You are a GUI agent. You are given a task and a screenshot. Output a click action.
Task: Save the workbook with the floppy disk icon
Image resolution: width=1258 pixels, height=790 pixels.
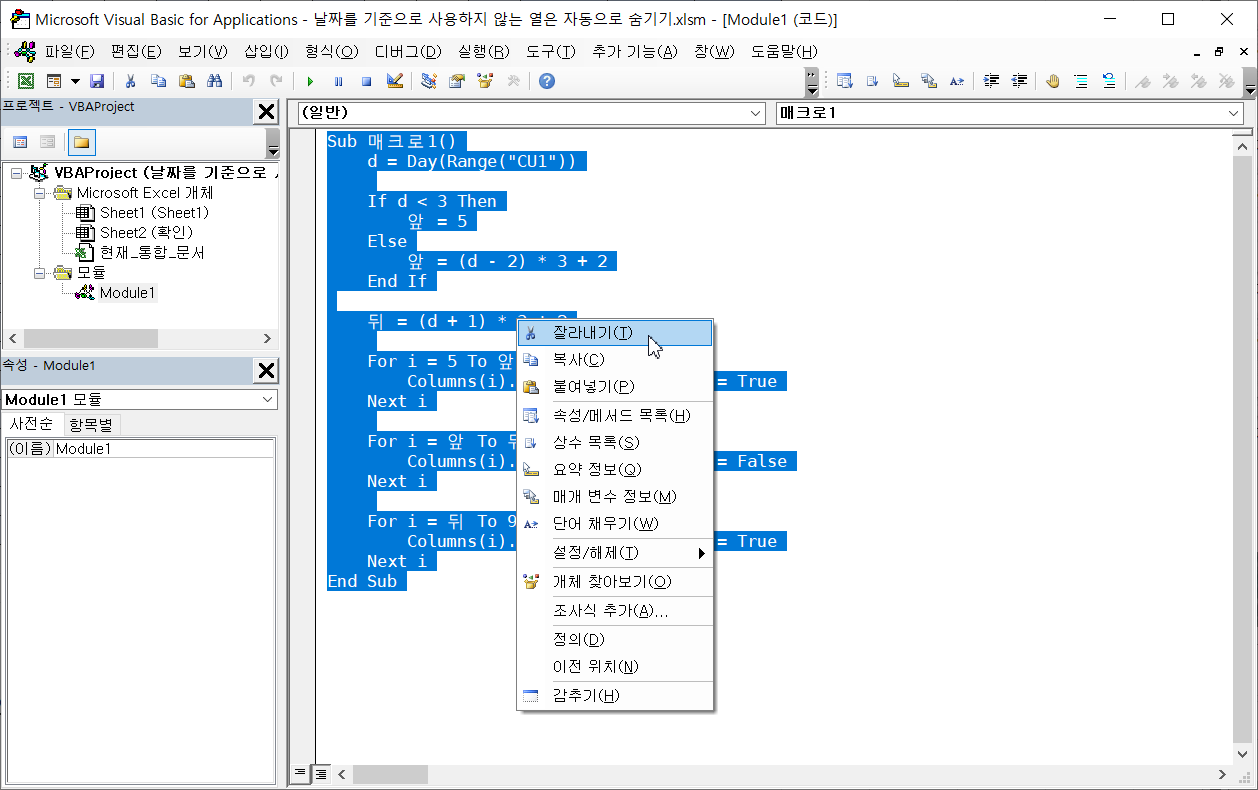click(x=97, y=81)
